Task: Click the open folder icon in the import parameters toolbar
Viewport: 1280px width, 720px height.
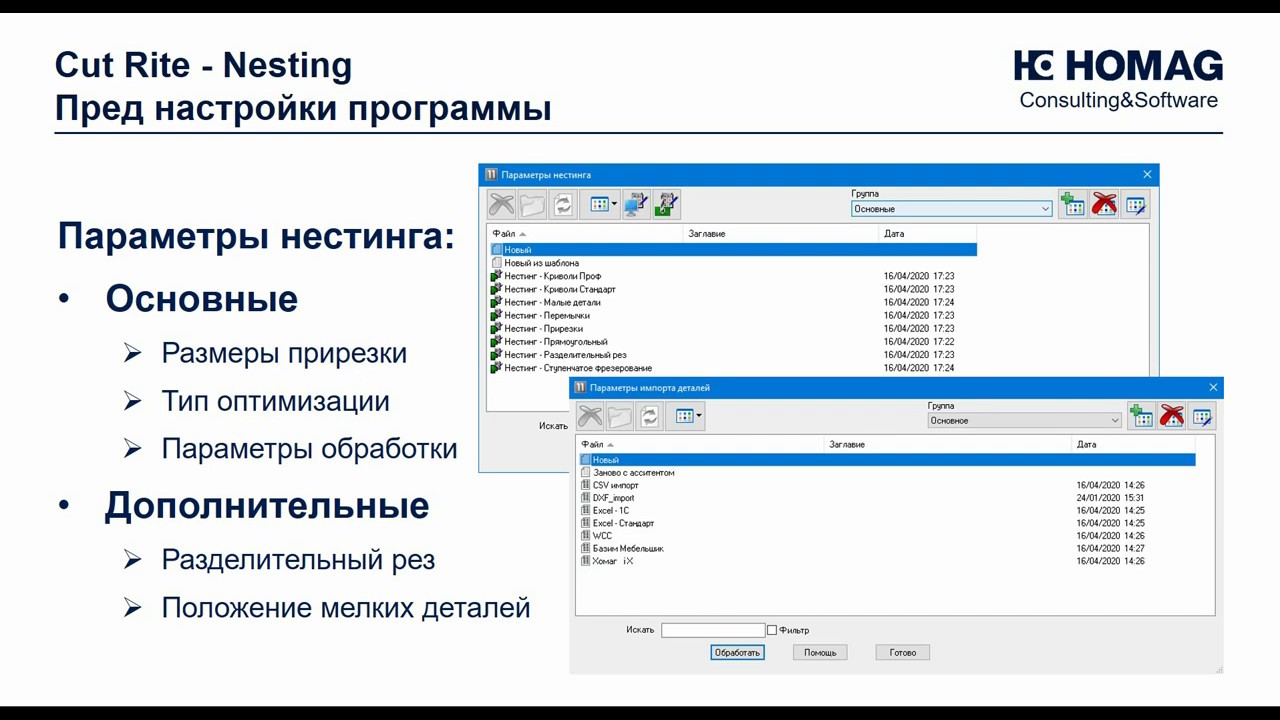Action: coord(620,415)
